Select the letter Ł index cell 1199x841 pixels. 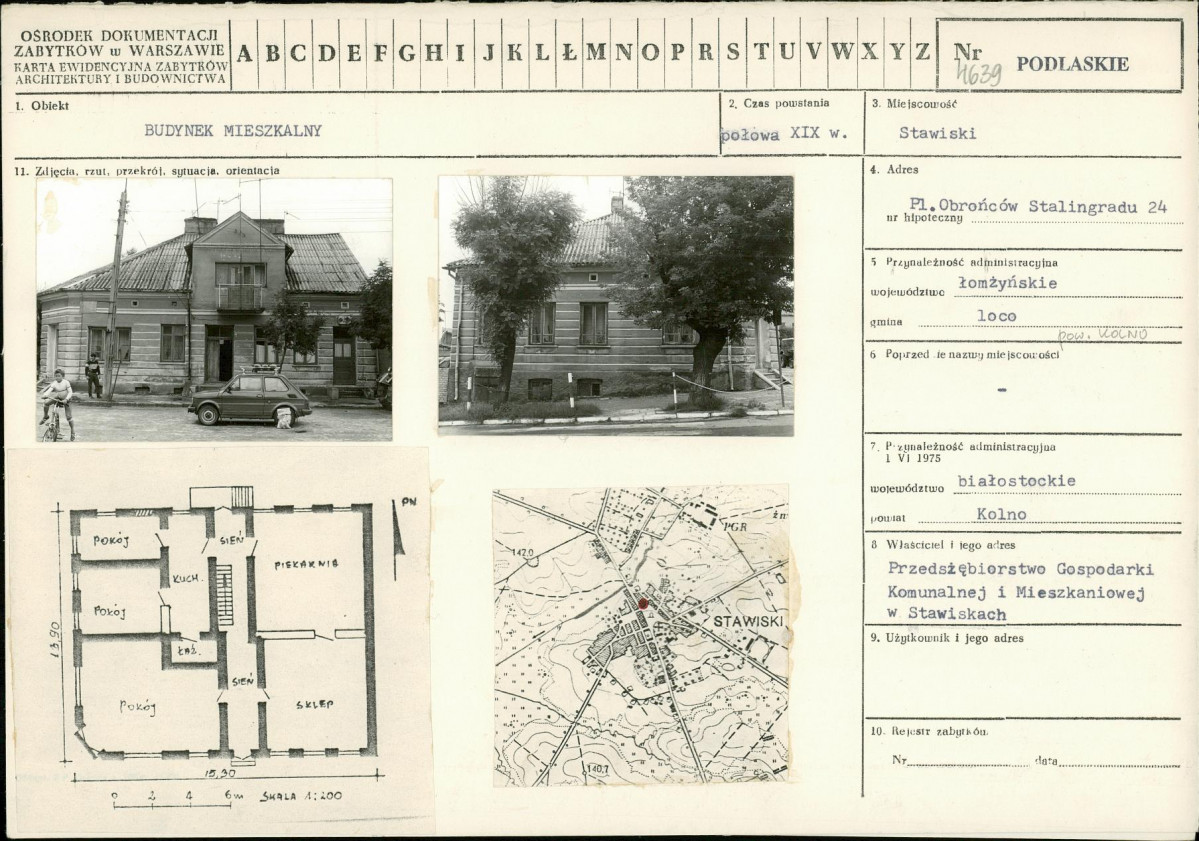click(568, 53)
